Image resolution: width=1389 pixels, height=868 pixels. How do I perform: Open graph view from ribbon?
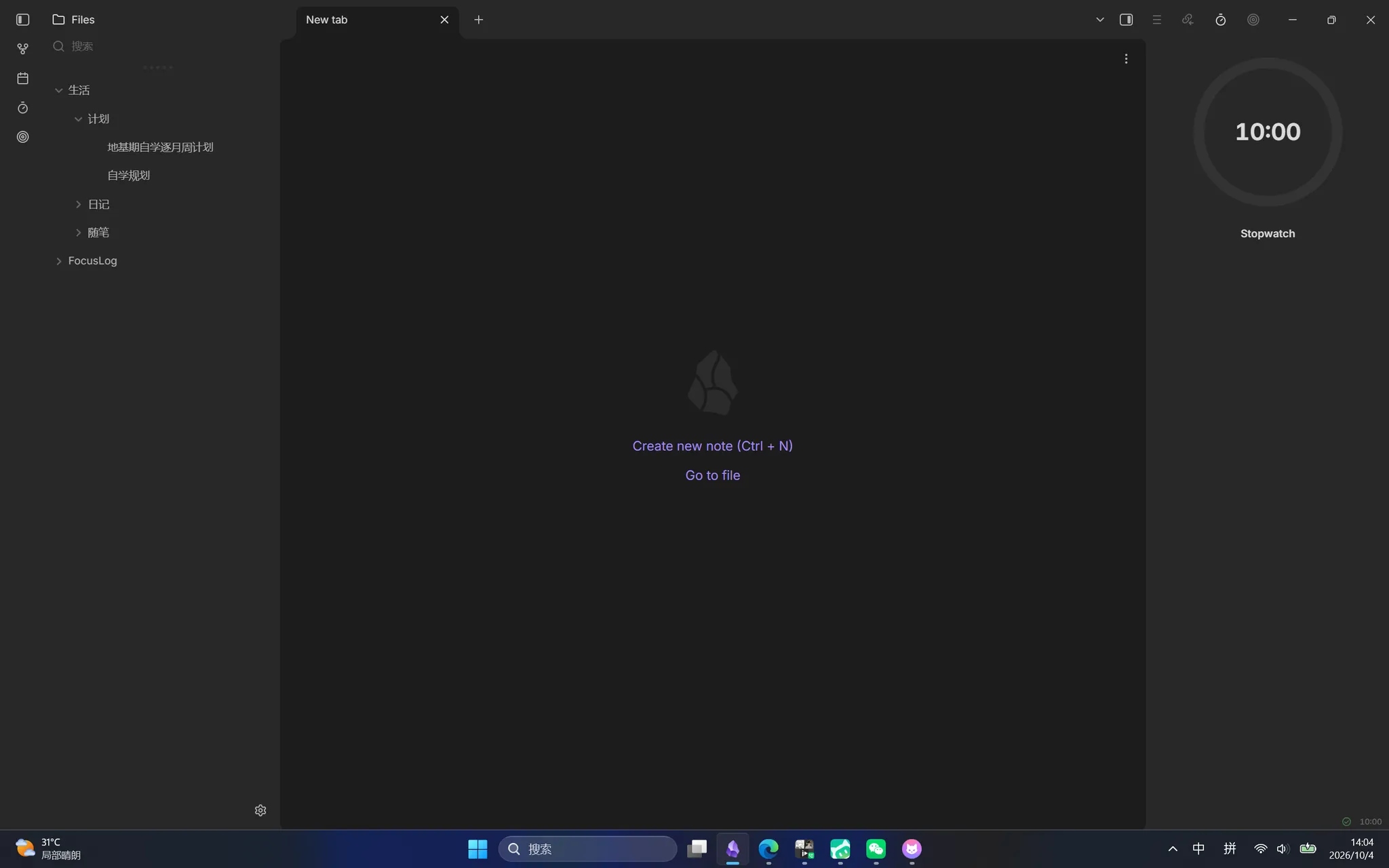[x=22, y=49]
